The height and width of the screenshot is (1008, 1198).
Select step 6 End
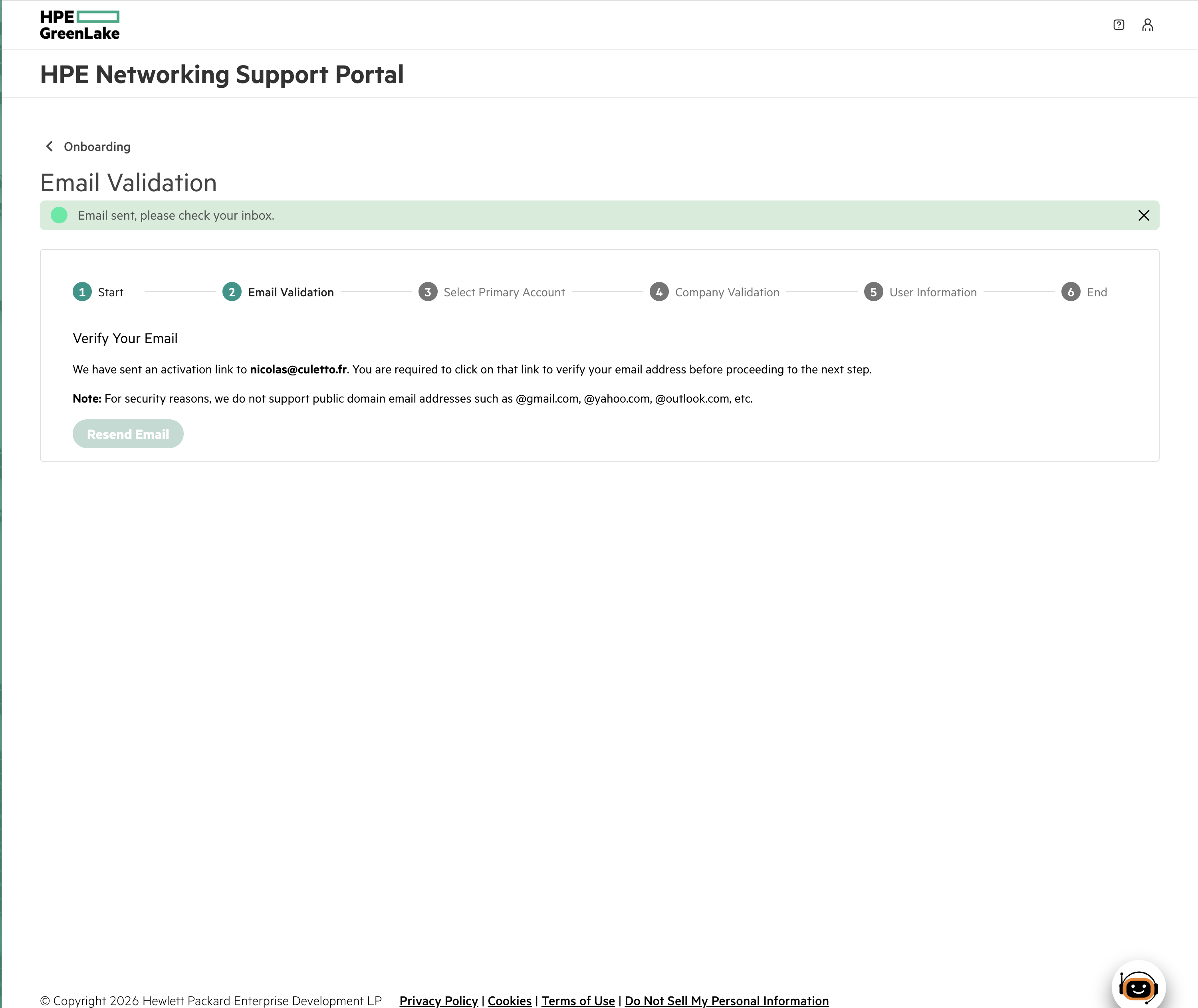1084,292
